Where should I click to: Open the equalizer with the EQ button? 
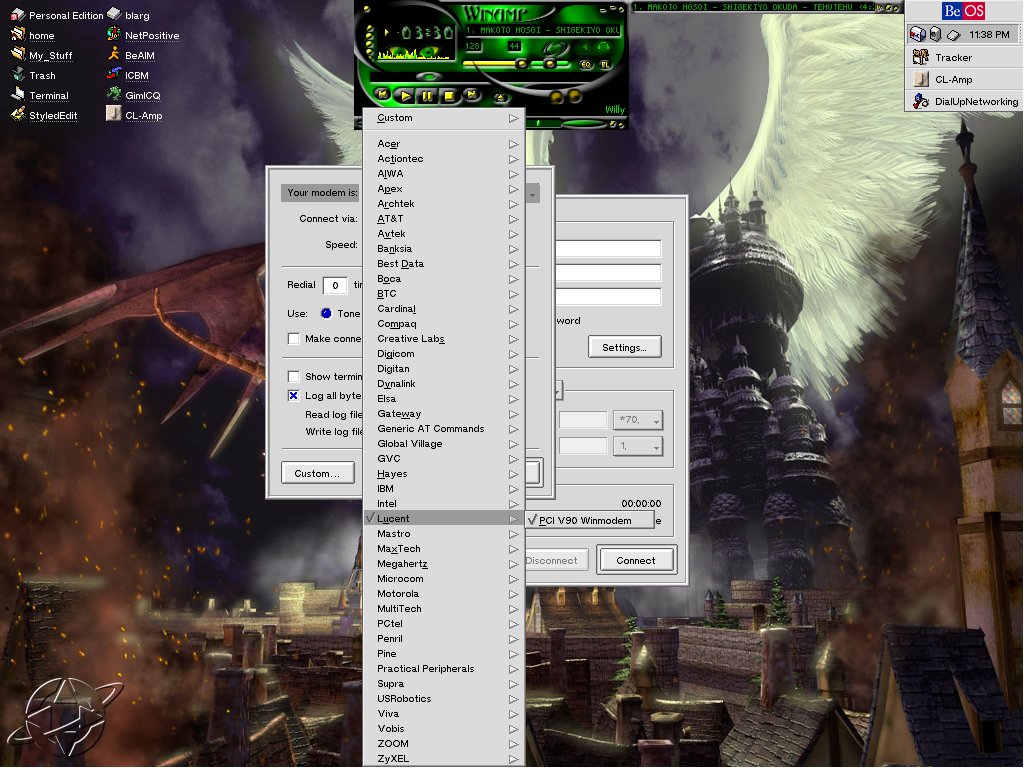[x=585, y=65]
